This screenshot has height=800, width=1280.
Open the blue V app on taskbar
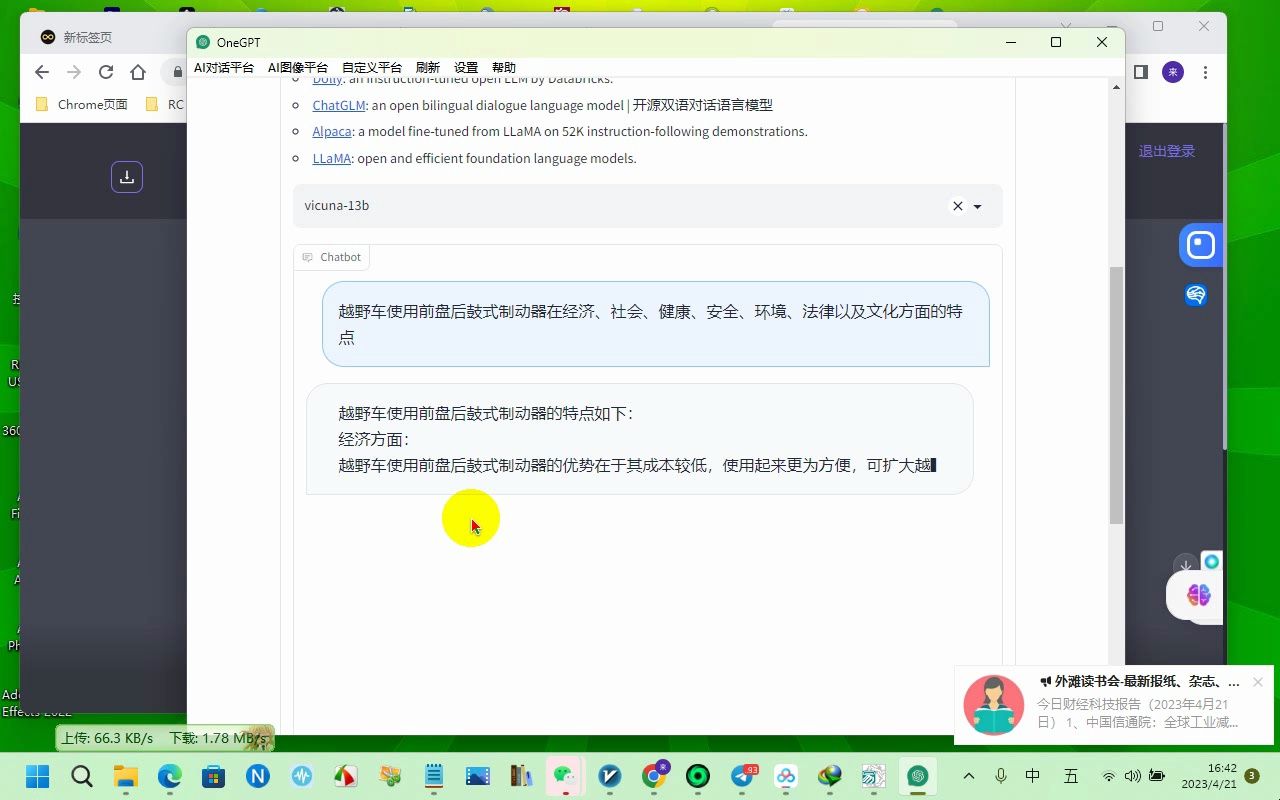click(x=610, y=776)
